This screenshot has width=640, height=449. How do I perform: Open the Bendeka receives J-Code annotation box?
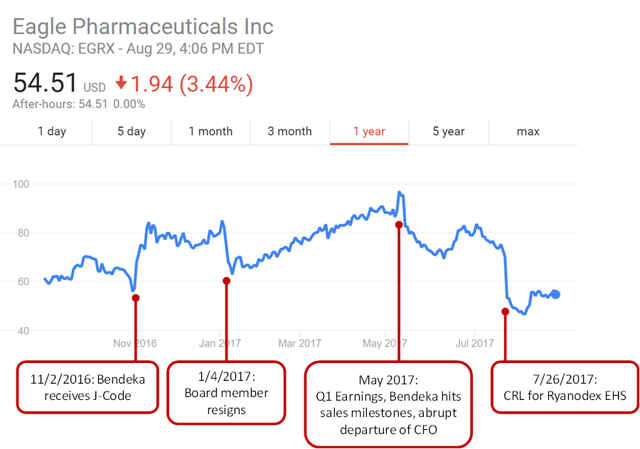point(87,387)
